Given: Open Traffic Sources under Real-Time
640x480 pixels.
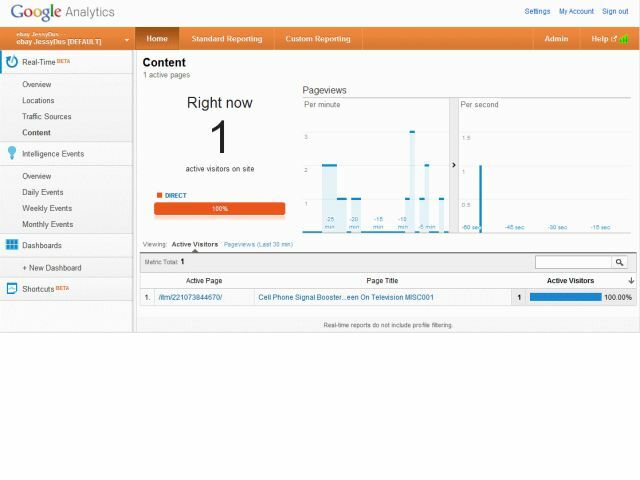Looking at the screenshot, I should tap(47, 117).
